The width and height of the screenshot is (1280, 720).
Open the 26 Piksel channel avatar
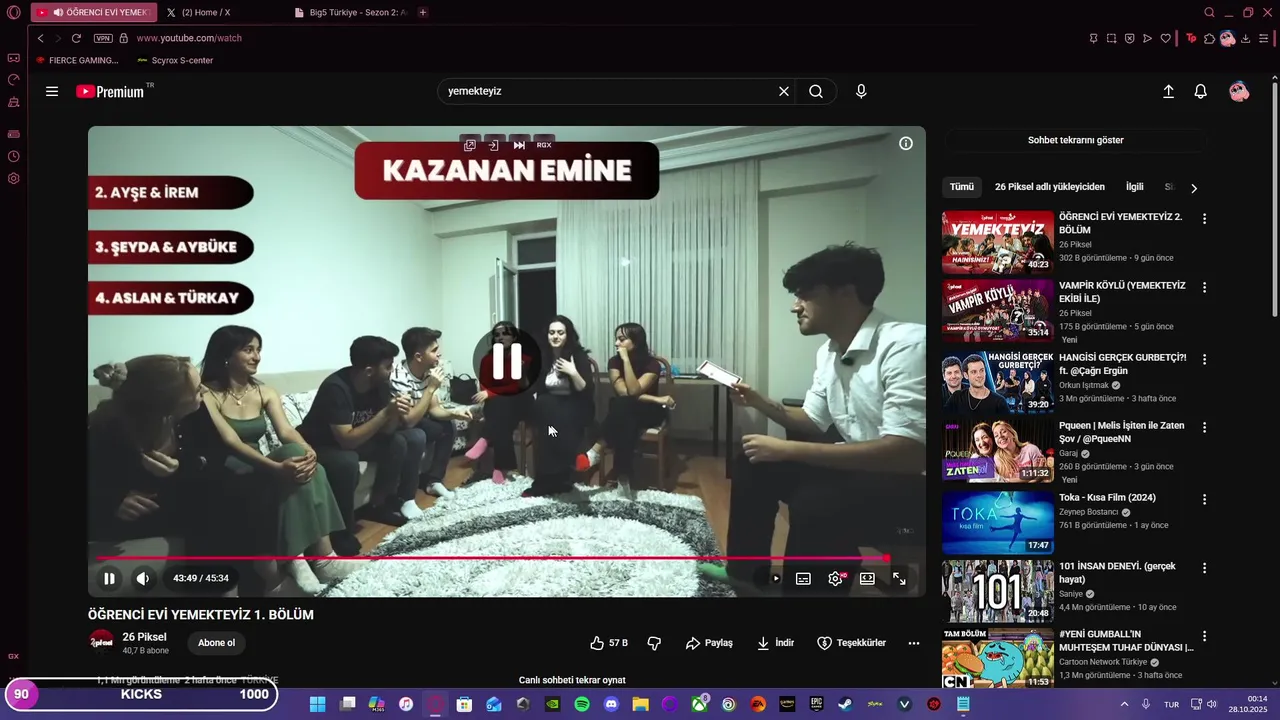click(x=102, y=642)
